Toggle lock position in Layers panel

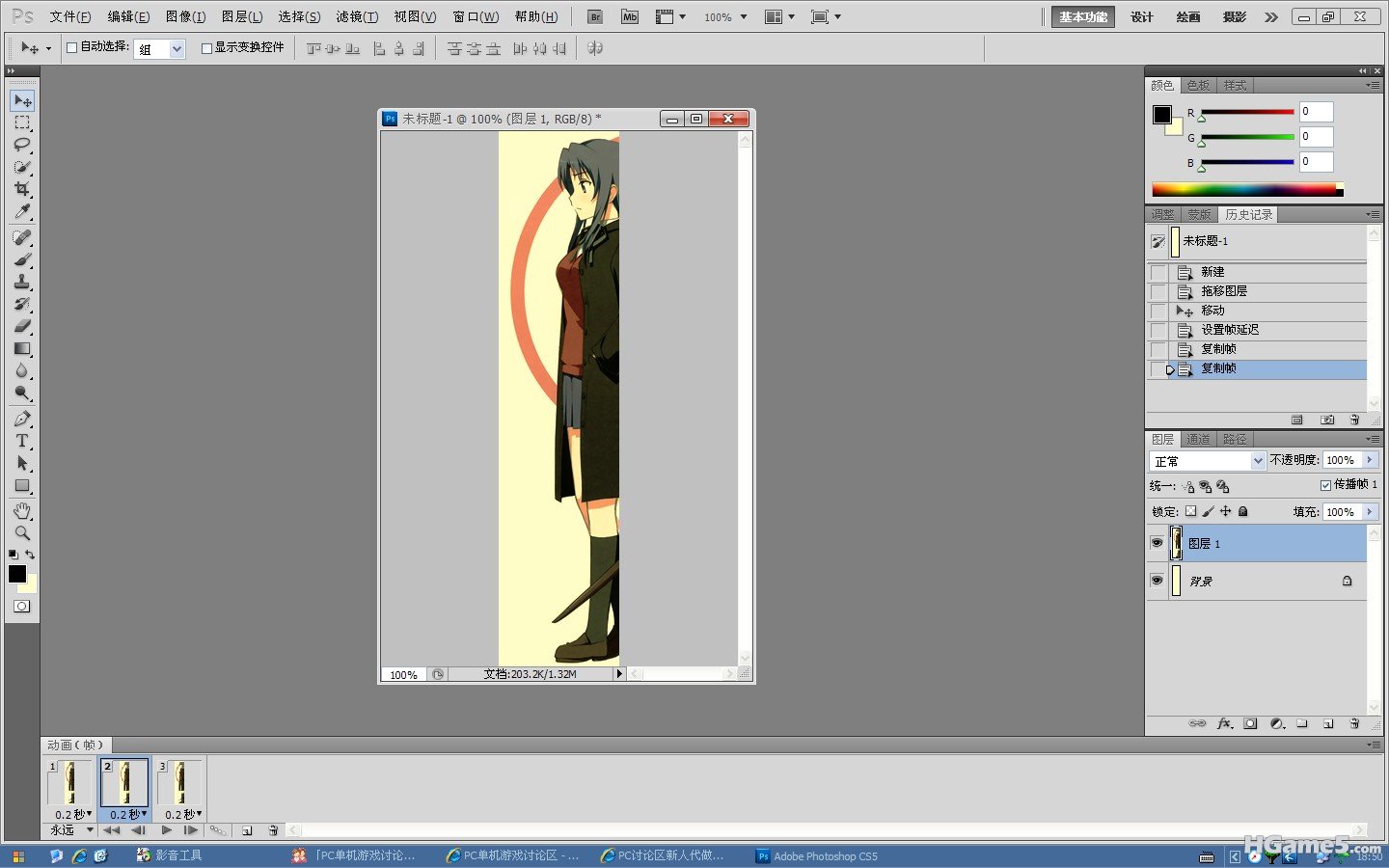1225,511
